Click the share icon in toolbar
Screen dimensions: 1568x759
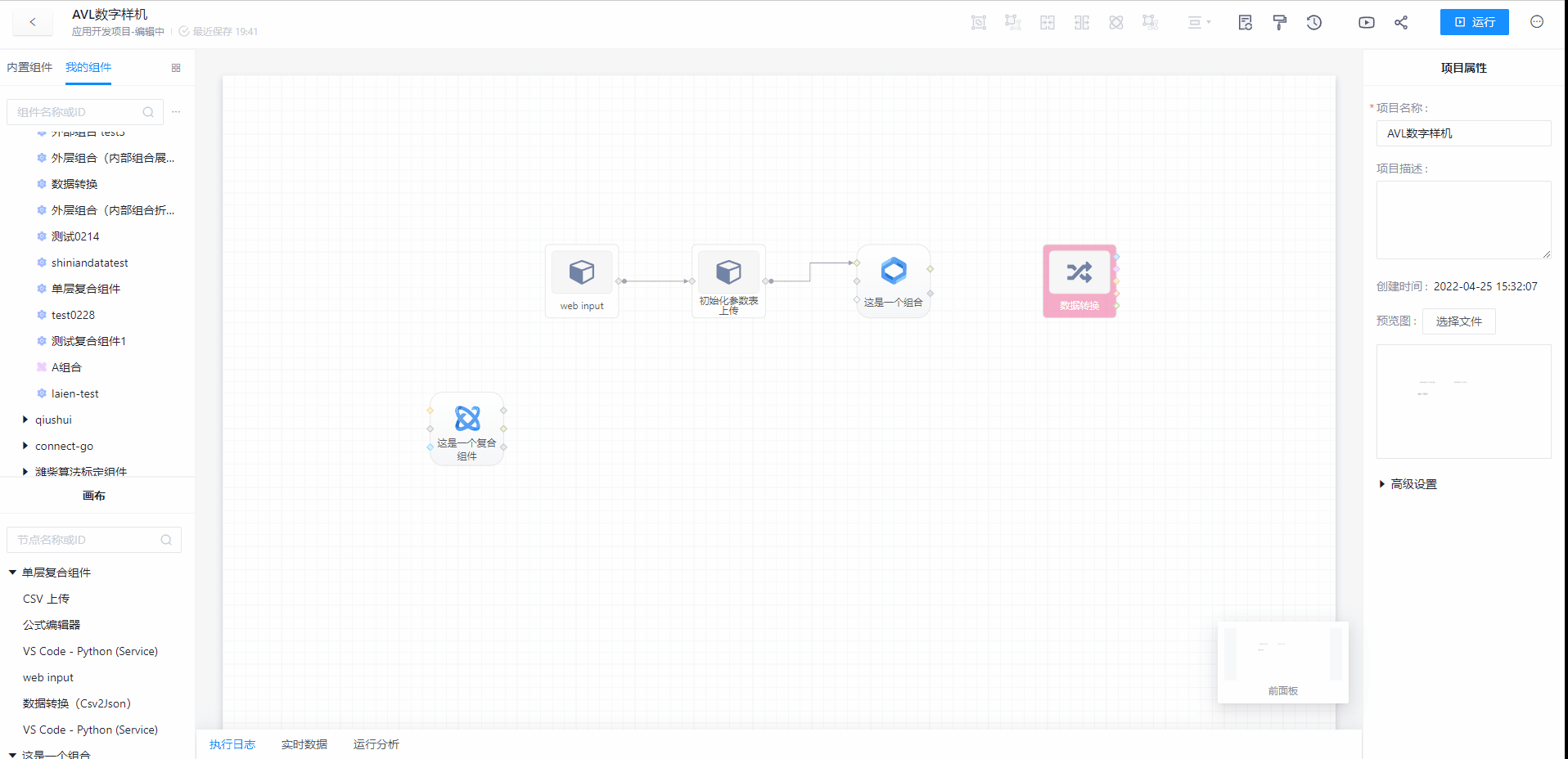coord(1401,23)
